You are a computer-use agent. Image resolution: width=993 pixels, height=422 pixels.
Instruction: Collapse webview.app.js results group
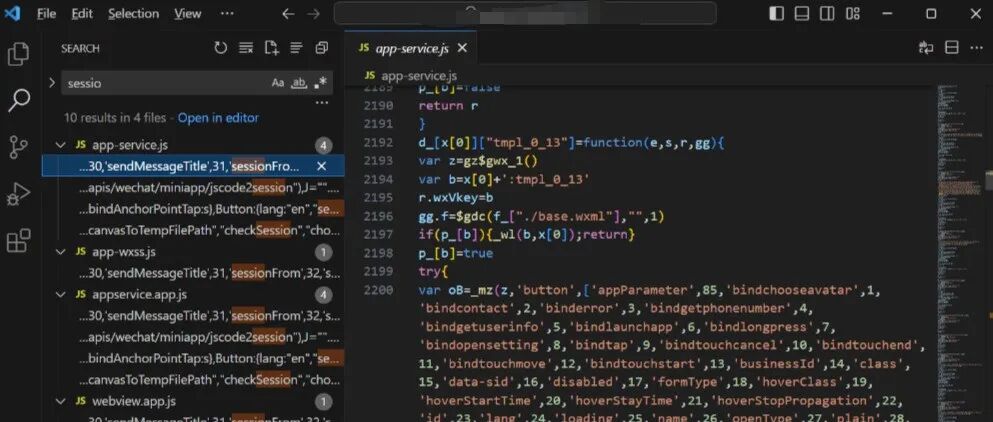tap(60, 401)
